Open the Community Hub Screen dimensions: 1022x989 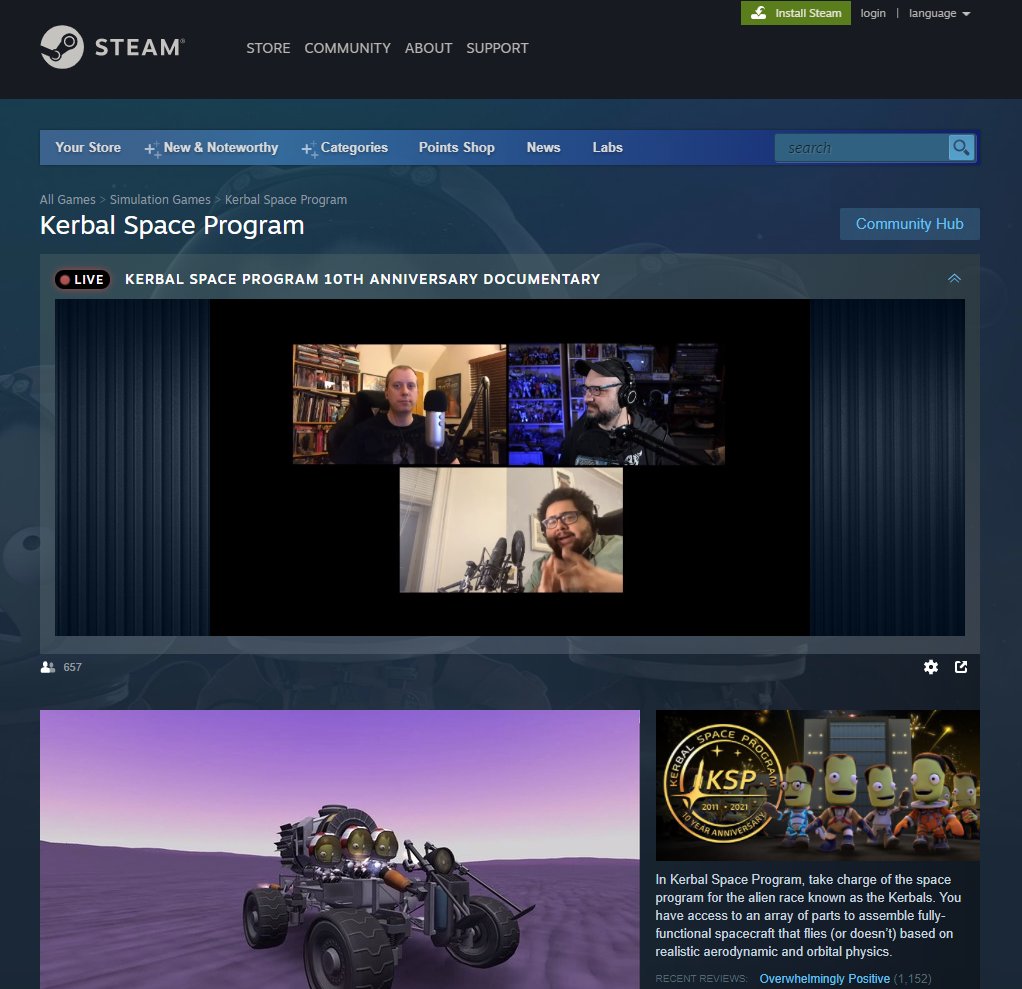coord(909,224)
